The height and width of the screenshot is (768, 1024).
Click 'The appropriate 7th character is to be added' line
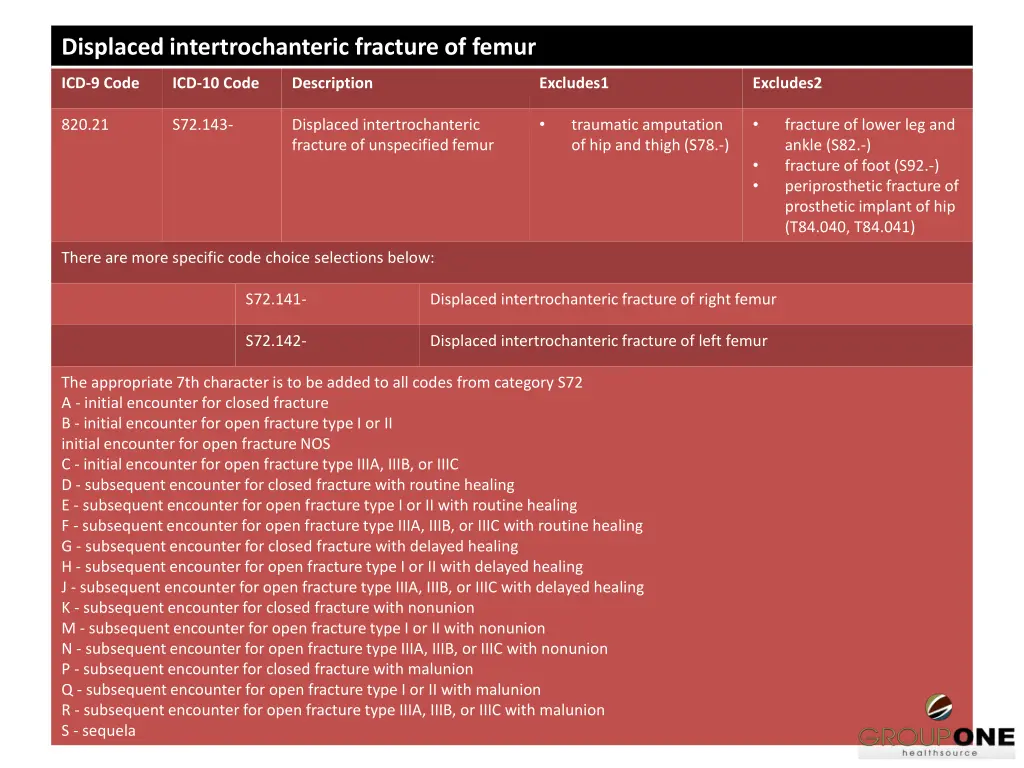click(x=322, y=383)
